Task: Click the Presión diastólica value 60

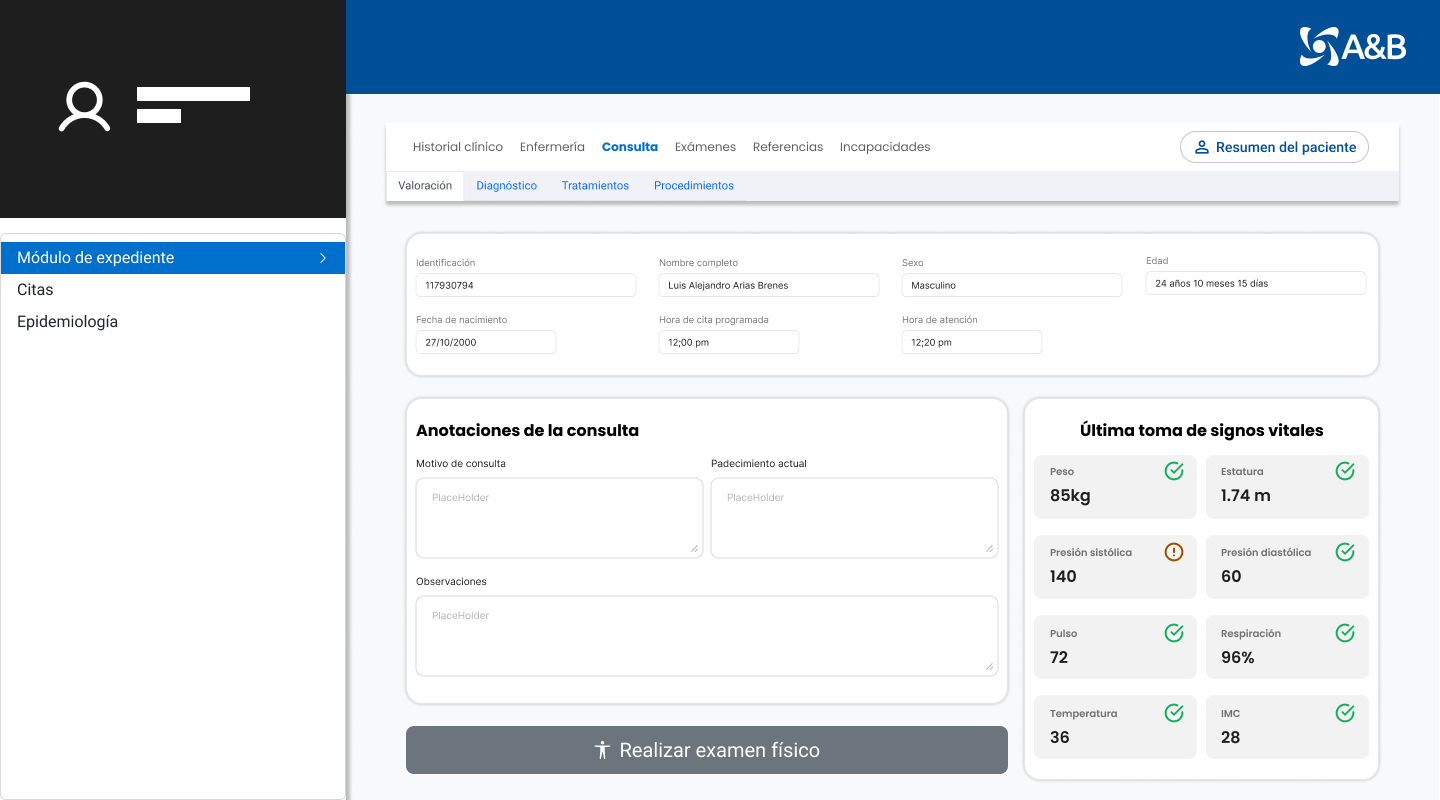Action: [x=1231, y=576]
